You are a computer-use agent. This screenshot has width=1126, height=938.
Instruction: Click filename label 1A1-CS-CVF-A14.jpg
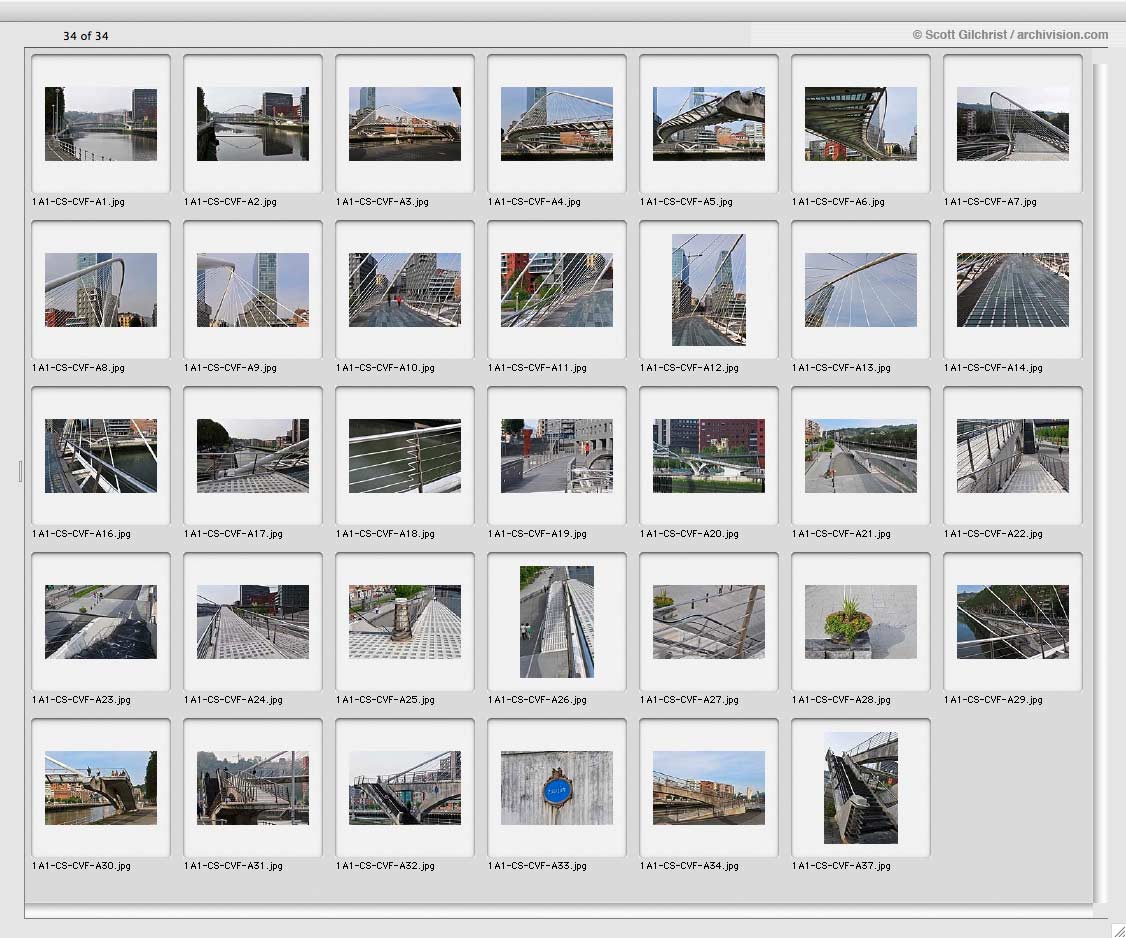point(993,368)
